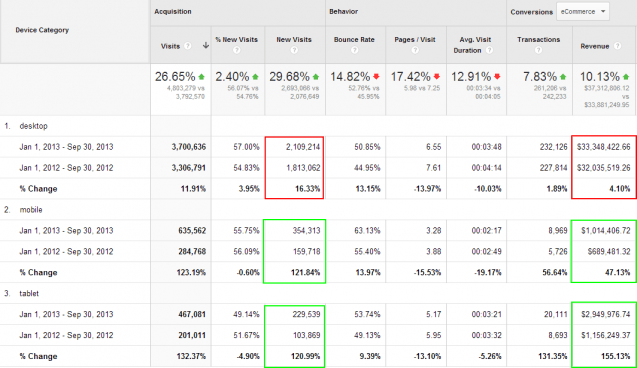637x368 pixels.
Task: Click the Avg. Visit Duration header
Action: click(471, 45)
